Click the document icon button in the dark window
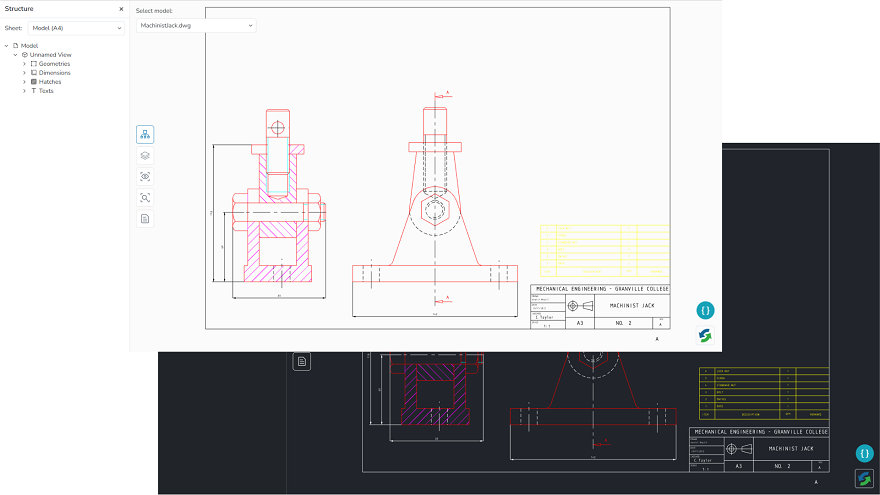This screenshot has height=495, width=880. tap(301, 361)
